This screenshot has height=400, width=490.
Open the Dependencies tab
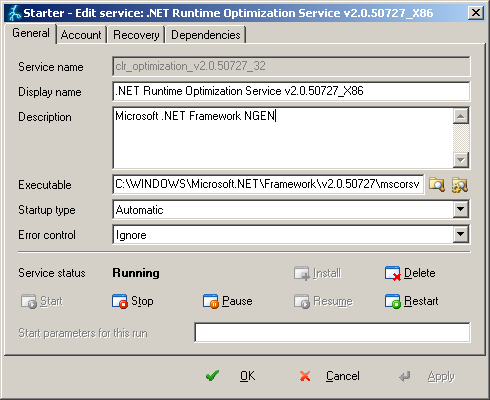(x=206, y=35)
